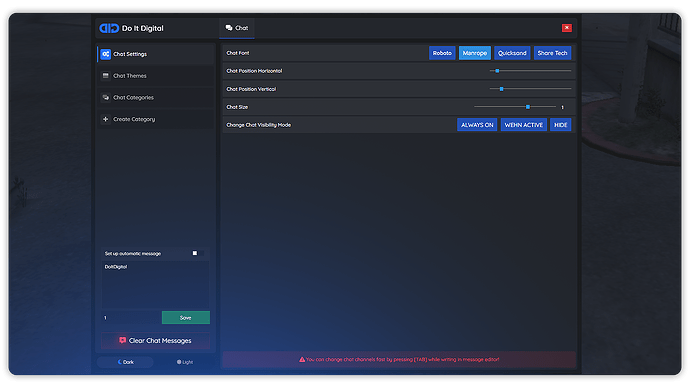Open the Chat Themes section
The height and width of the screenshot is (388, 690).
coord(156,76)
